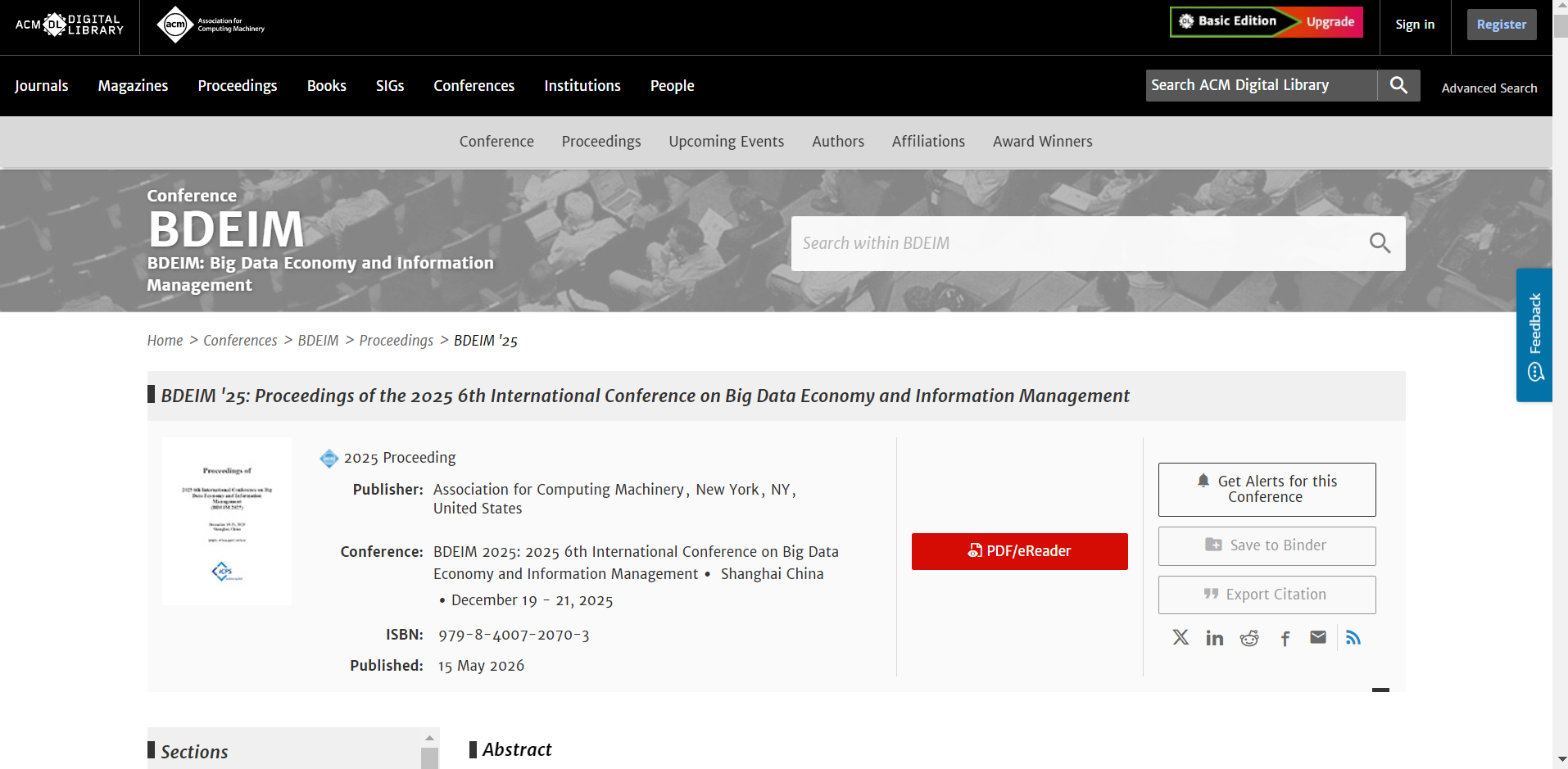Click the published date 15 May 2026
This screenshot has width=1568, height=769.
coord(481,666)
